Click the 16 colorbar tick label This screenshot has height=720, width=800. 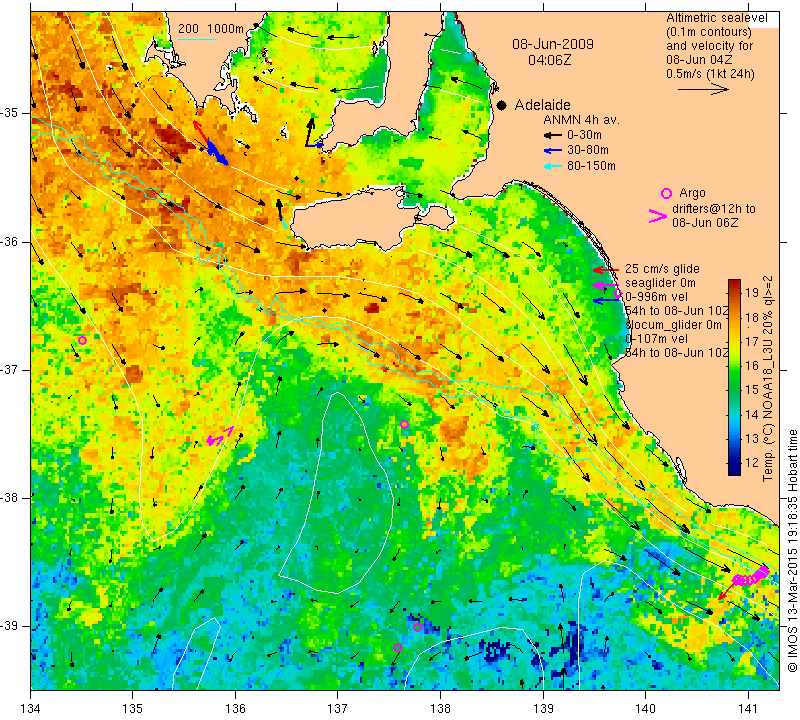[752, 365]
